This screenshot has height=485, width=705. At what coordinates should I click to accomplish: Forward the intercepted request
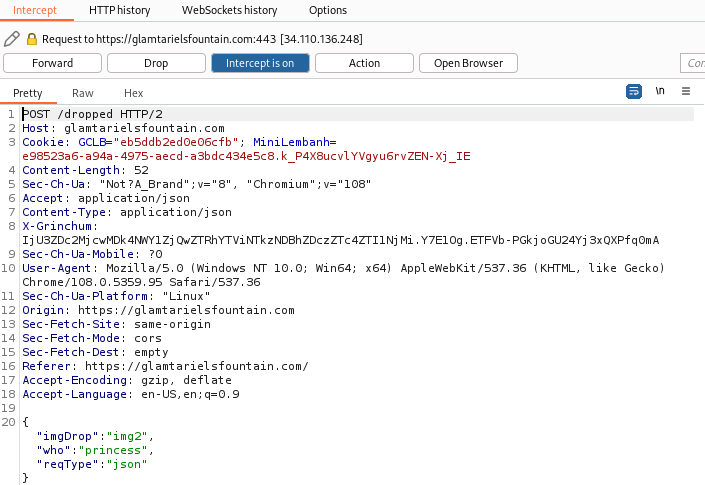[52, 63]
